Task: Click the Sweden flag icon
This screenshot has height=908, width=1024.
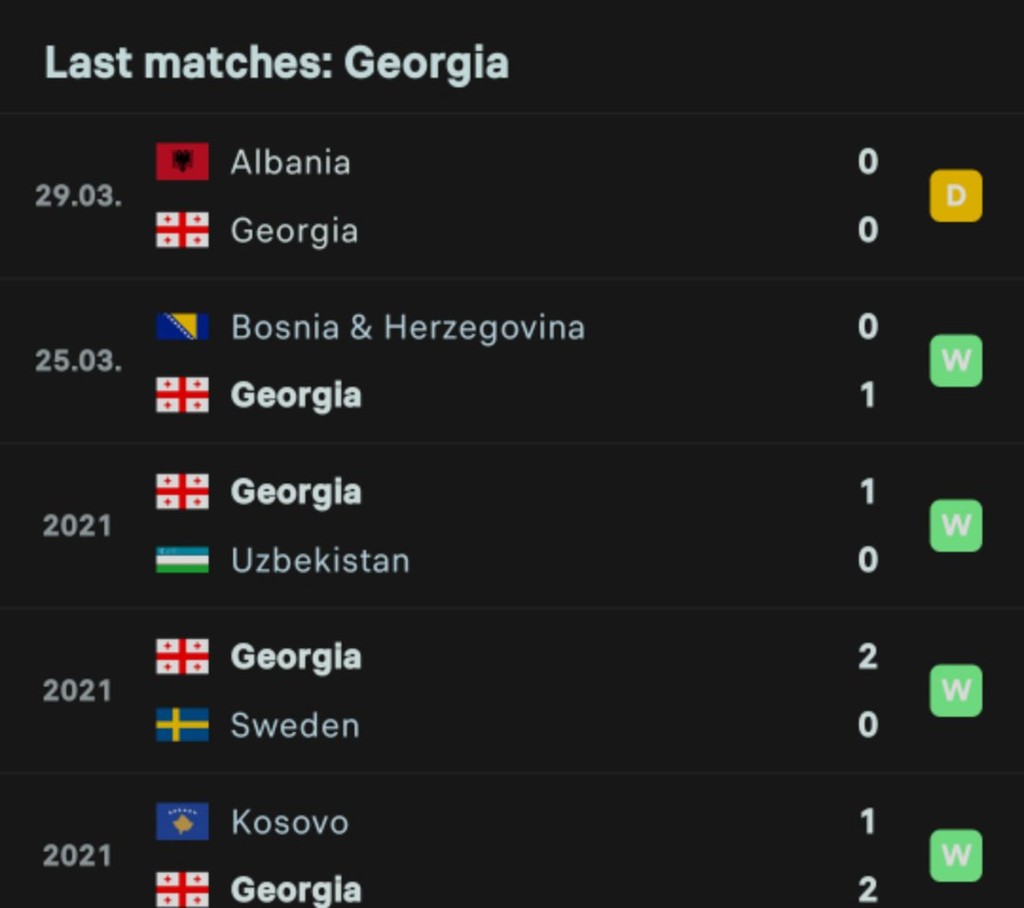Action: [182, 724]
